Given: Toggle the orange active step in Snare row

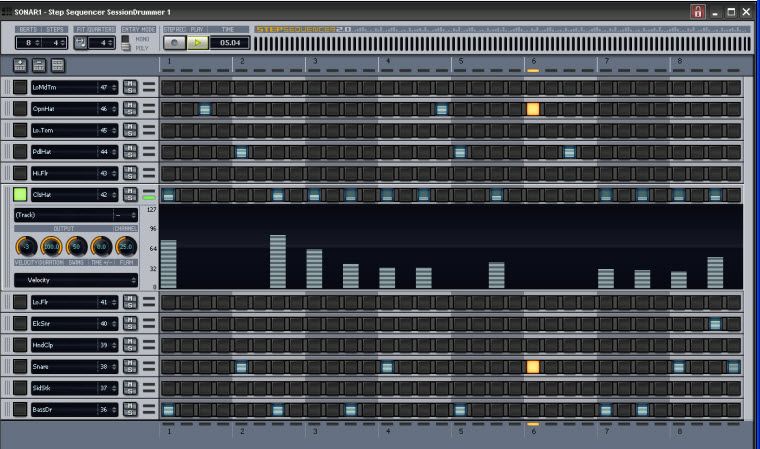Looking at the screenshot, I should pos(533,367).
